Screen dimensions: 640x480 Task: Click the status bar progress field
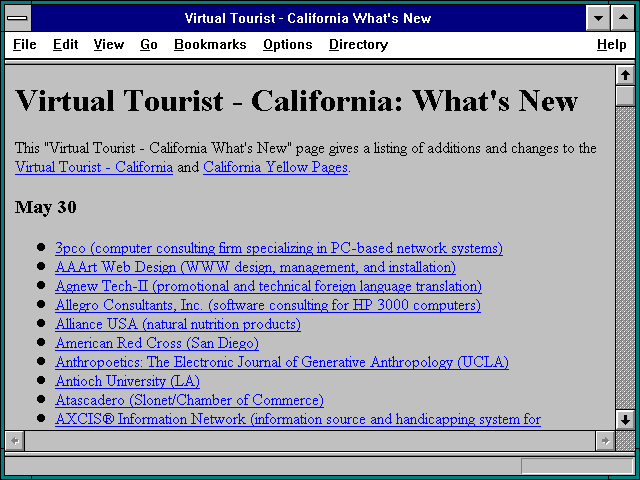tap(577, 465)
